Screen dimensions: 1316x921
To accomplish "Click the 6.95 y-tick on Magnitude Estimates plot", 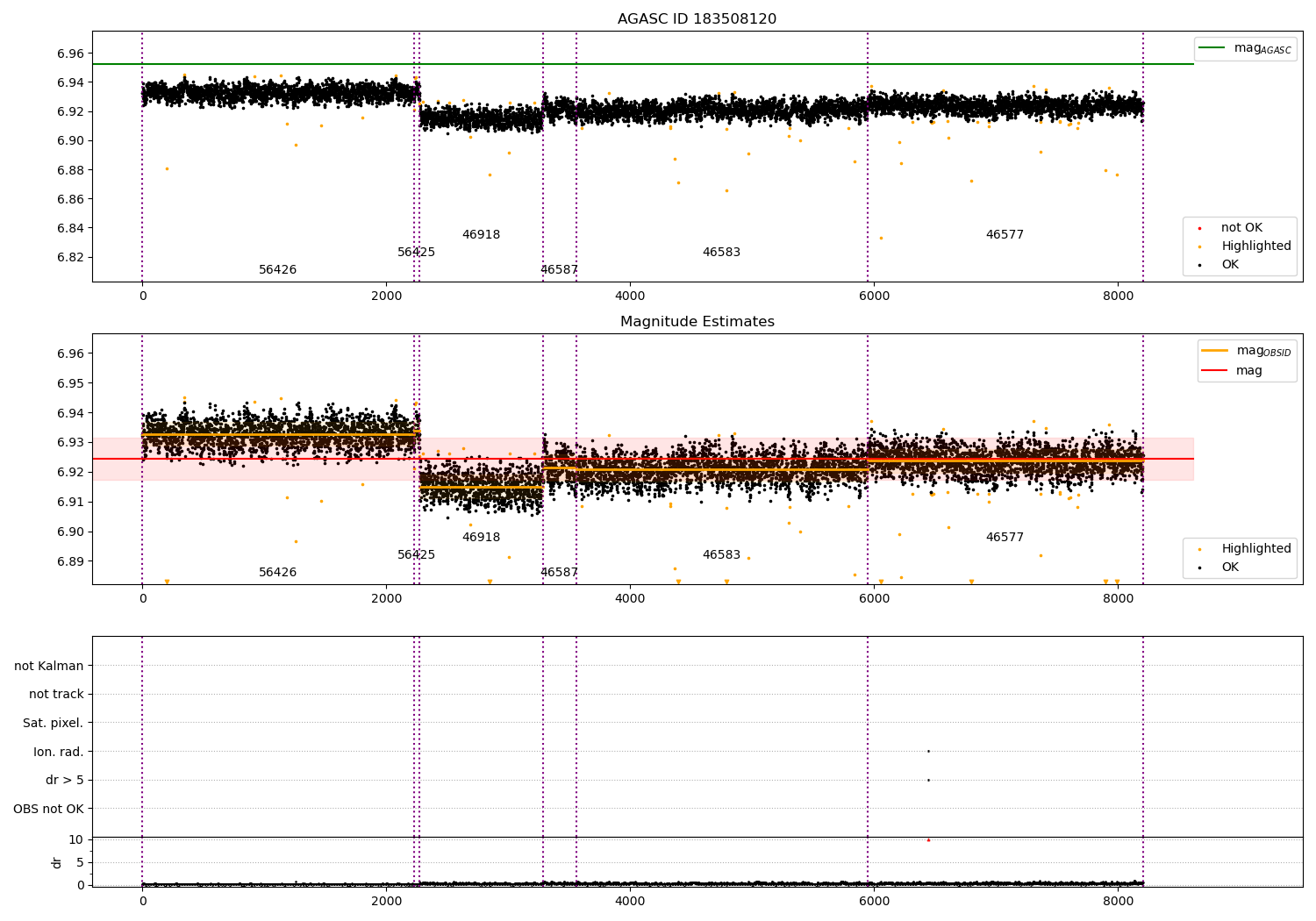I will (70, 384).
